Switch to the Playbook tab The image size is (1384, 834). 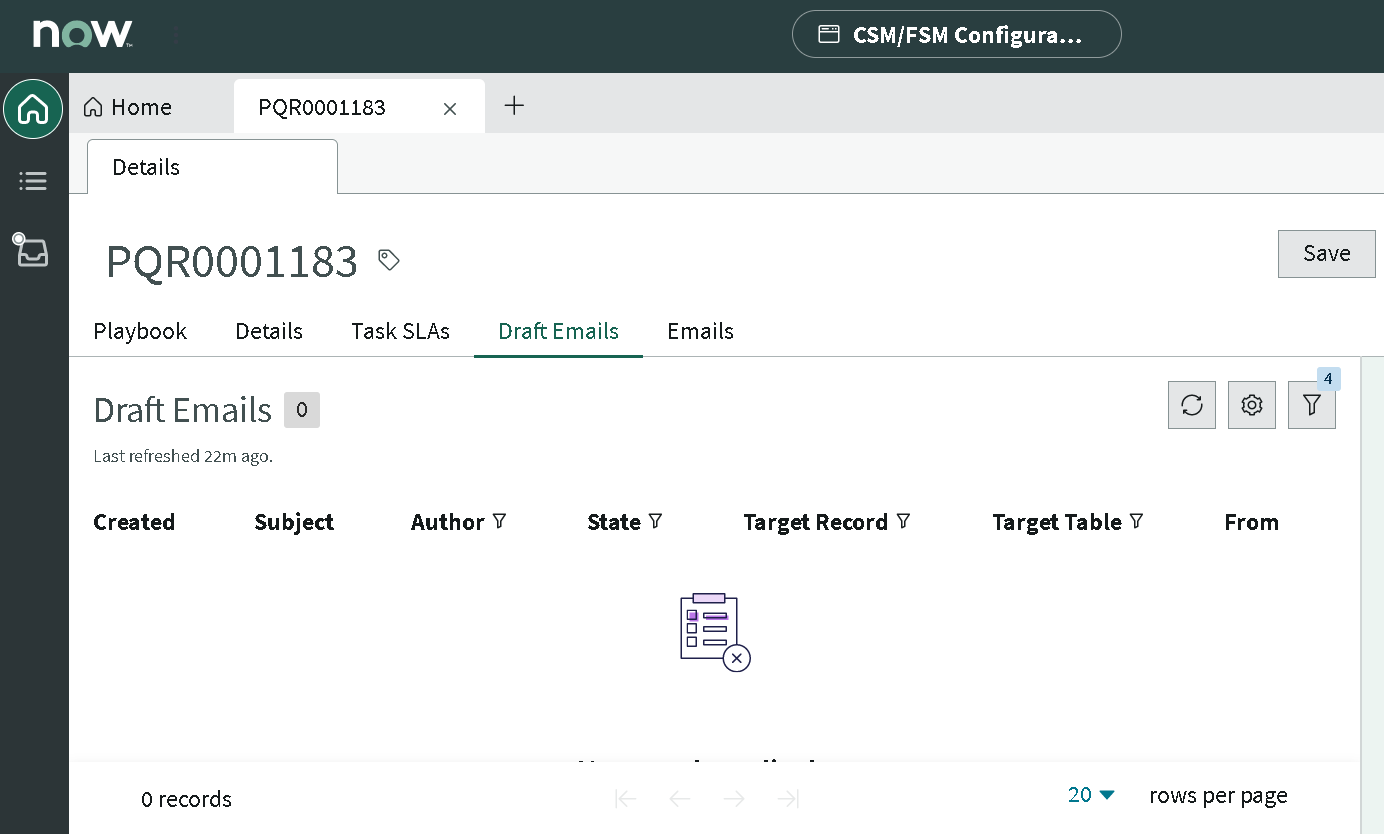(139, 331)
